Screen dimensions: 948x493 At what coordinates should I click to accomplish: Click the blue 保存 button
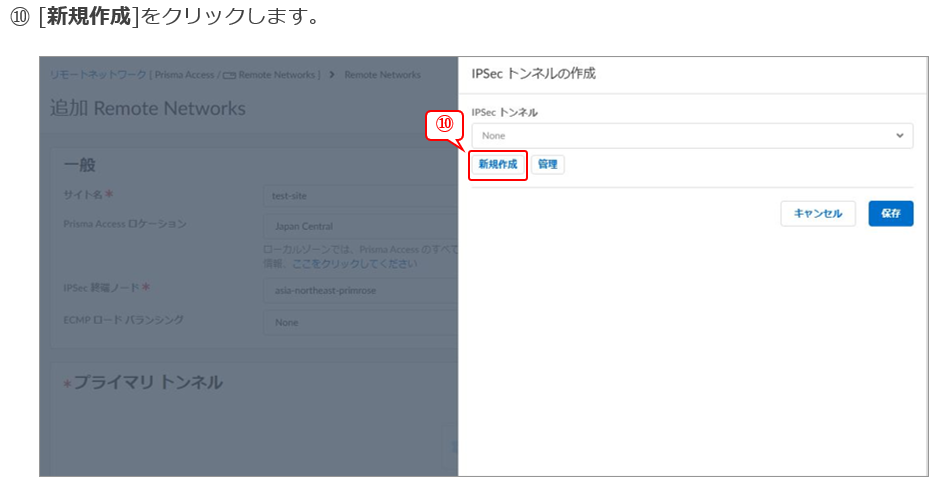pyautogui.click(x=891, y=214)
